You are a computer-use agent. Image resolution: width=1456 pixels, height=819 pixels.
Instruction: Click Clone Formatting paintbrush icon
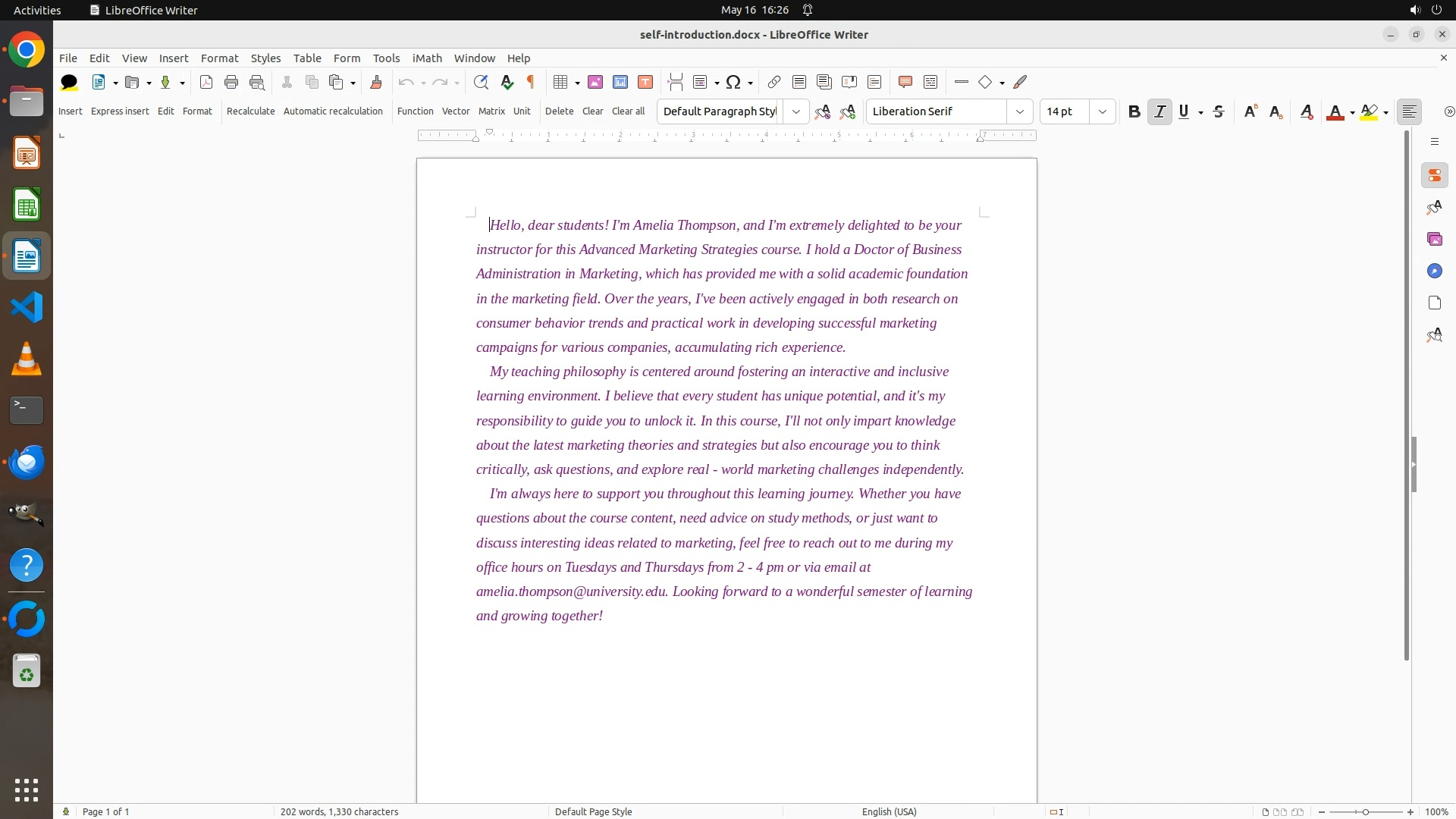coord(375,82)
